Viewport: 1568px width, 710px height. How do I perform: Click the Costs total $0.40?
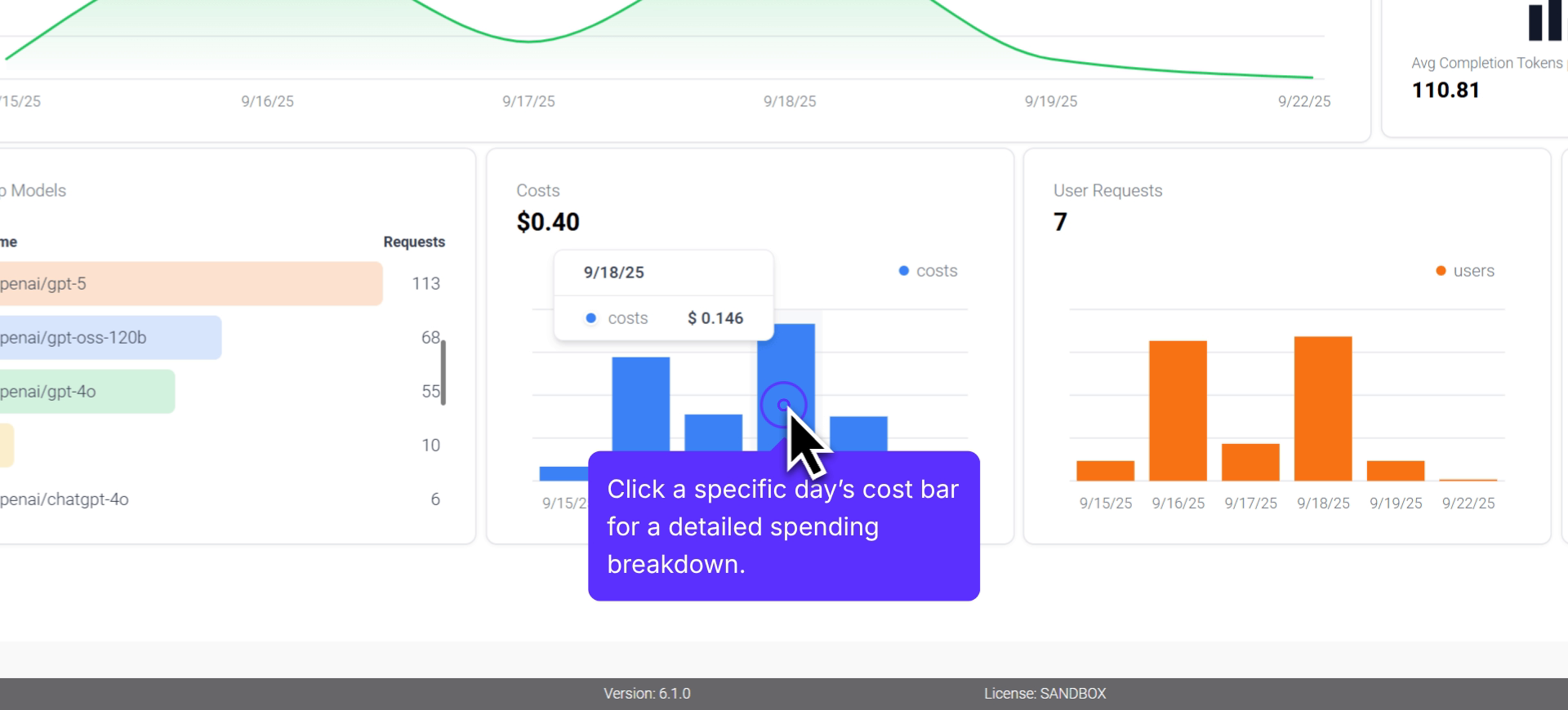pos(548,222)
